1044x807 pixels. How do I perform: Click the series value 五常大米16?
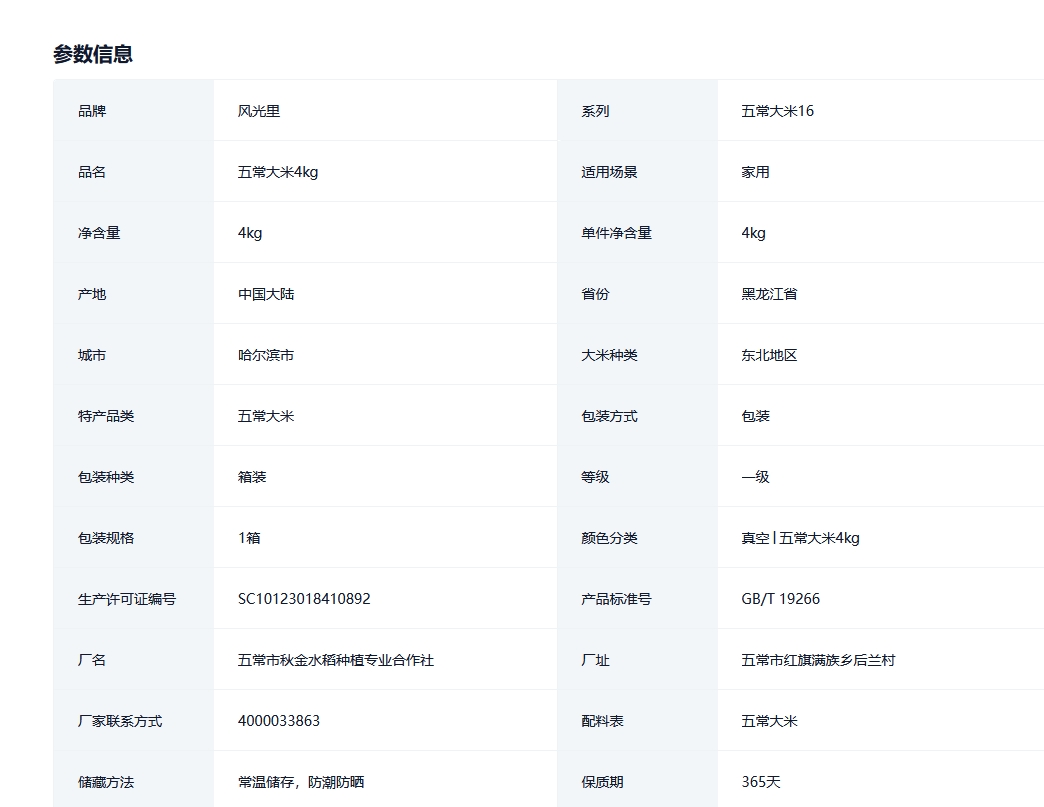(778, 111)
